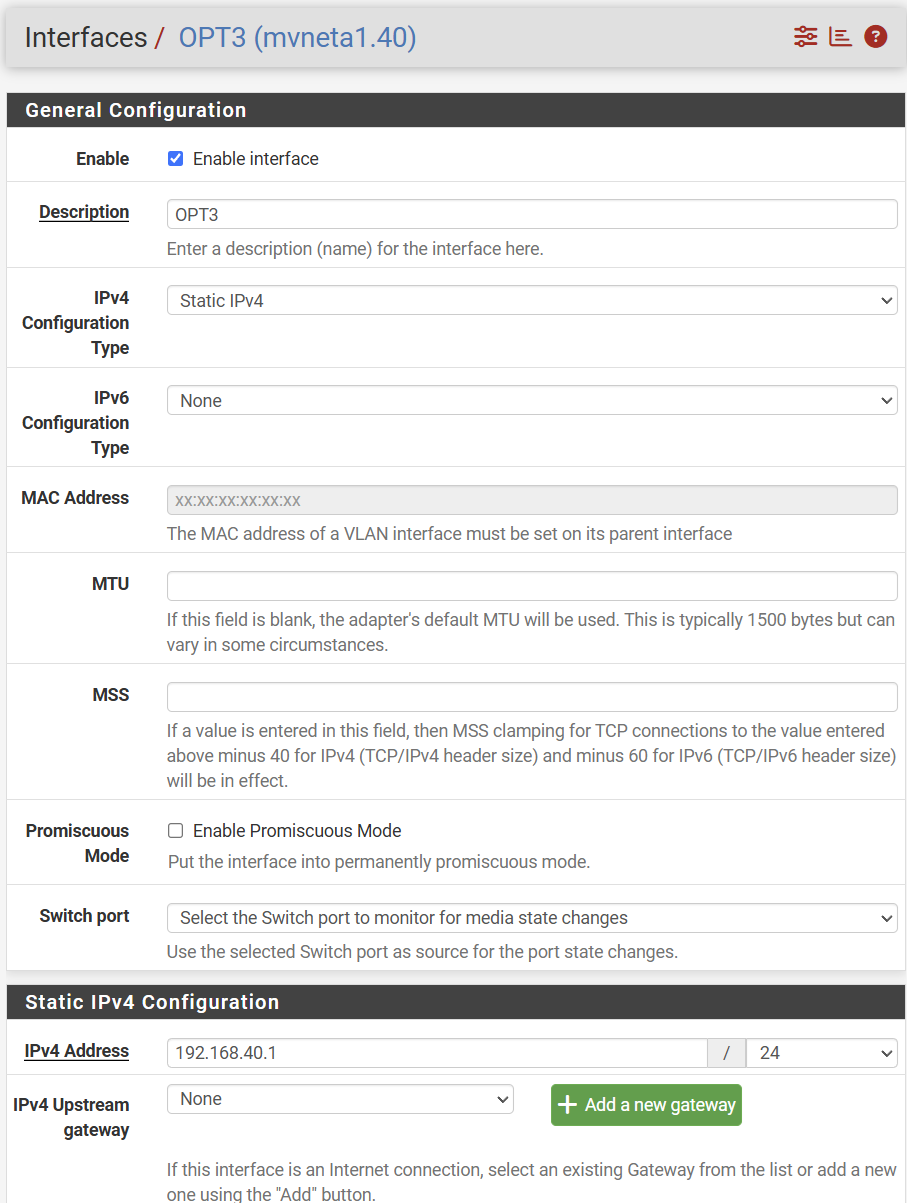
Task: Click OPT3 (mvneta1.40) breadcrumb title
Action: [297, 37]
